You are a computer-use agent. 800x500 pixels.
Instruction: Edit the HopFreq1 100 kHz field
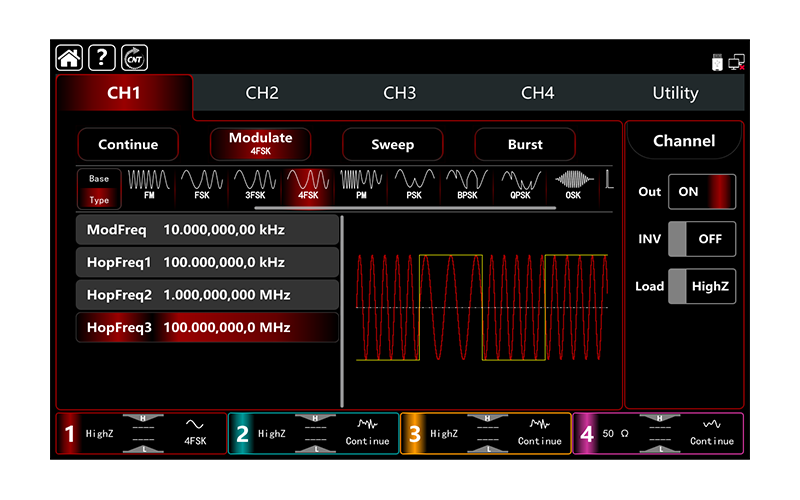[x=207, y=262]
